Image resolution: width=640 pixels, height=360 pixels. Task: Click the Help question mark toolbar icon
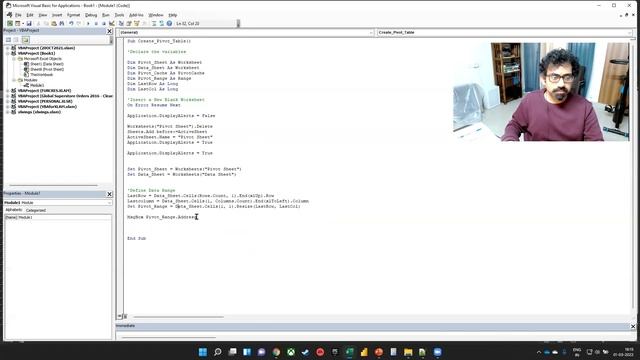(x=169, y=24)
